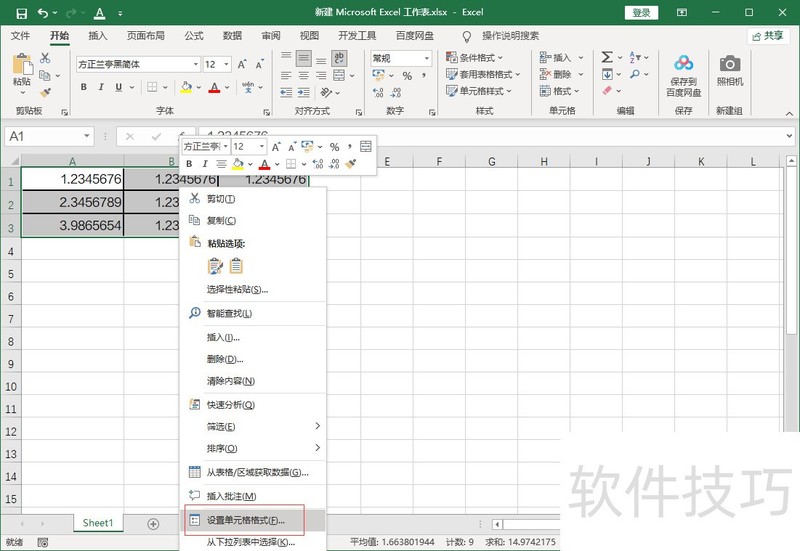Click 条件格式 button
The width and height of the screenshot is (800, 551).
474,58
